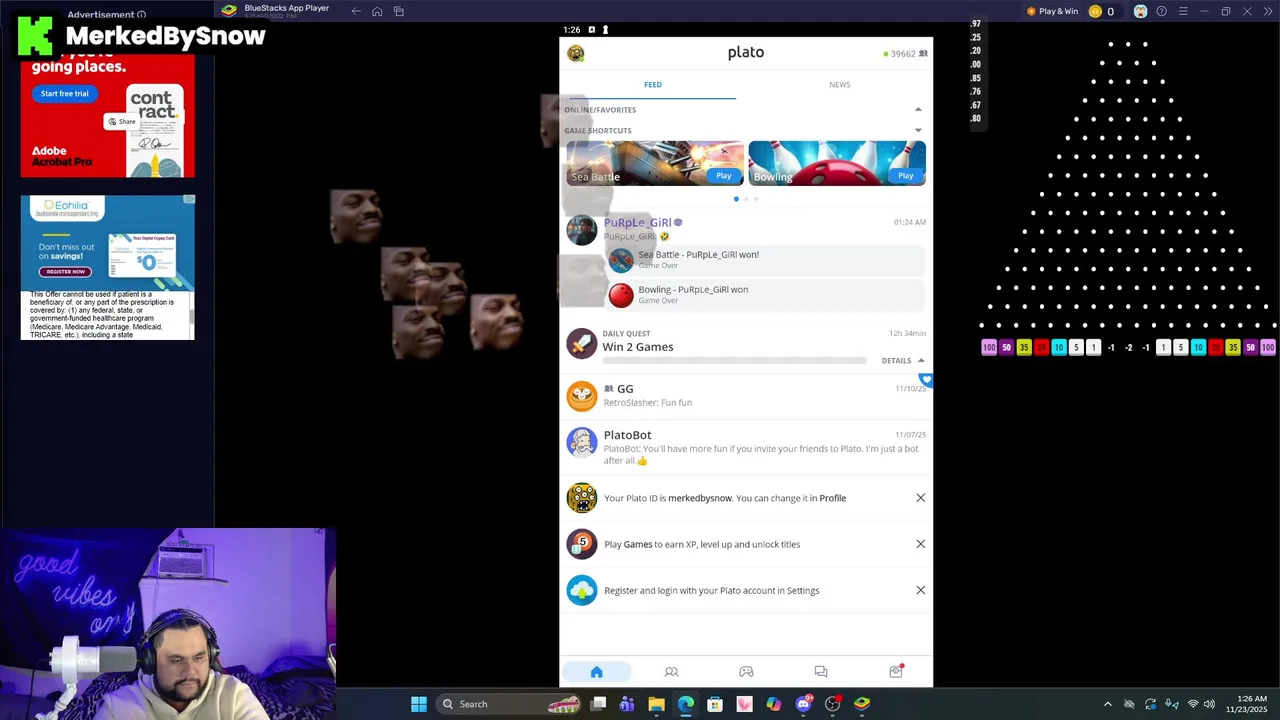Image resolution: width=1280 pixels, height=720 pixels.
Task: Click the Daily Quest rocket icon
Action: (581, 343)
